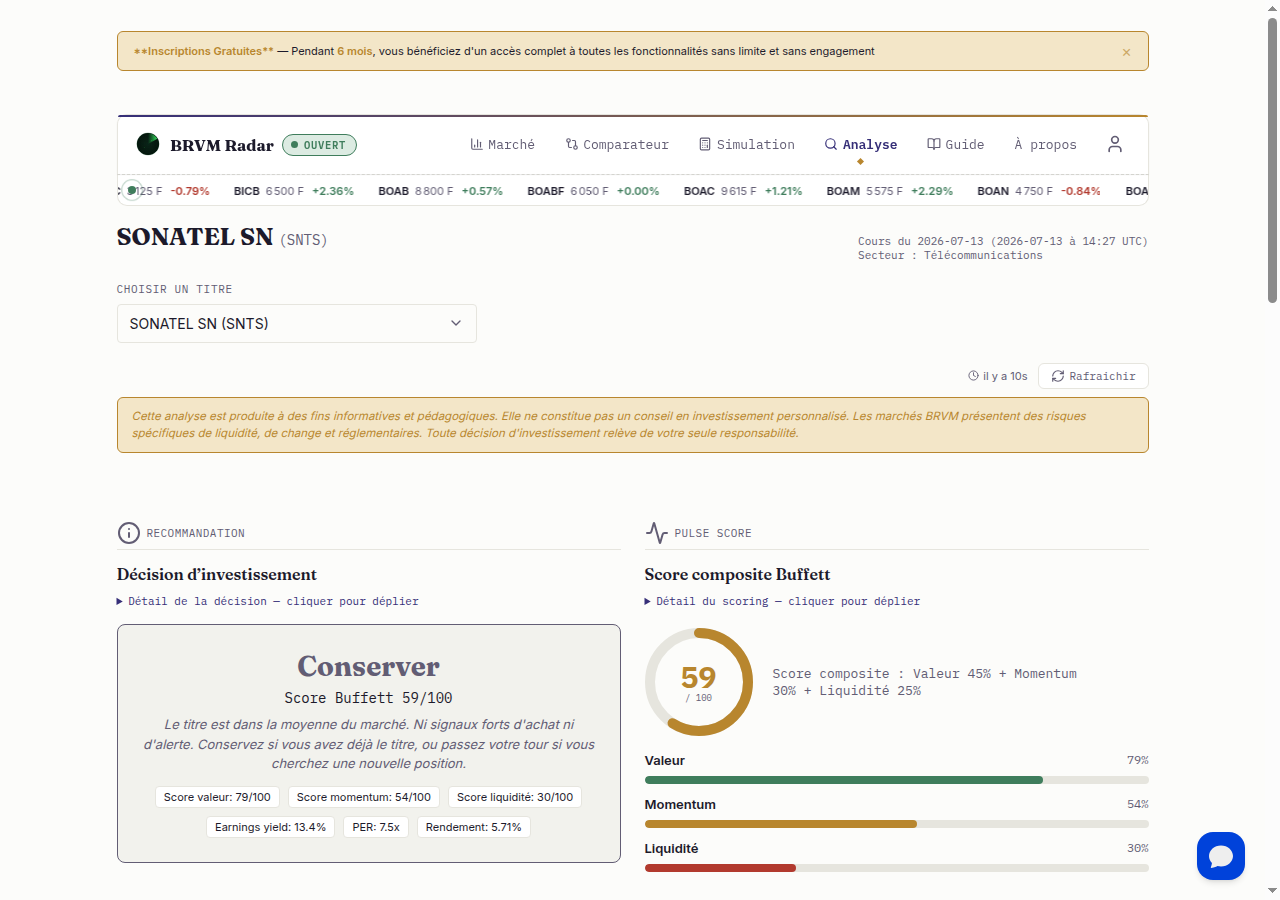Select the Analyse tab
Viewport: 1280px width, 900px height.
tap(861, 145)
